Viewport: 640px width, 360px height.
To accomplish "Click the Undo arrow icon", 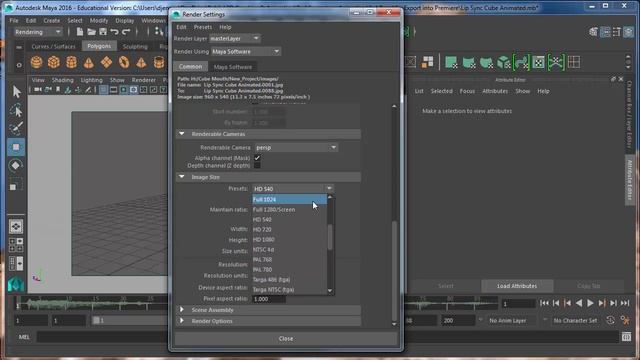I will click(x=114, y=32).
